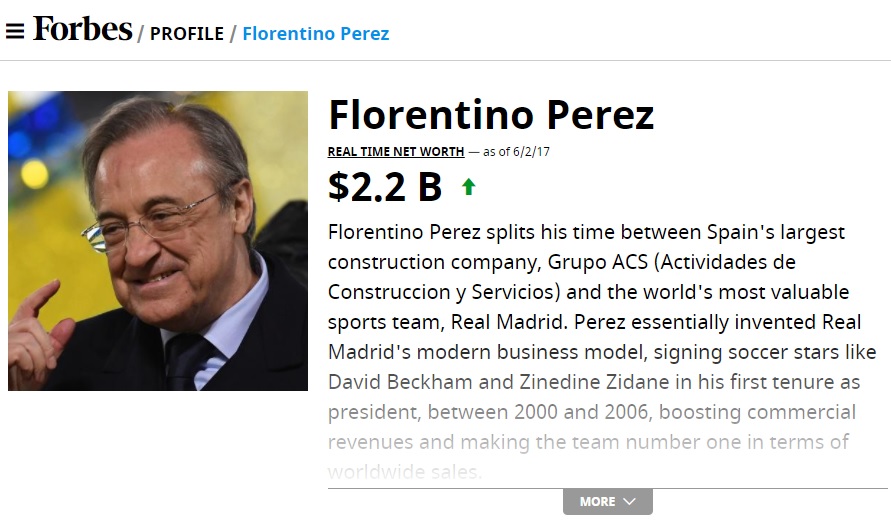Viewport: 891px width, 532px height.
Task: Go to the PROFILE breadcrumb
Action: pos(187,34)
